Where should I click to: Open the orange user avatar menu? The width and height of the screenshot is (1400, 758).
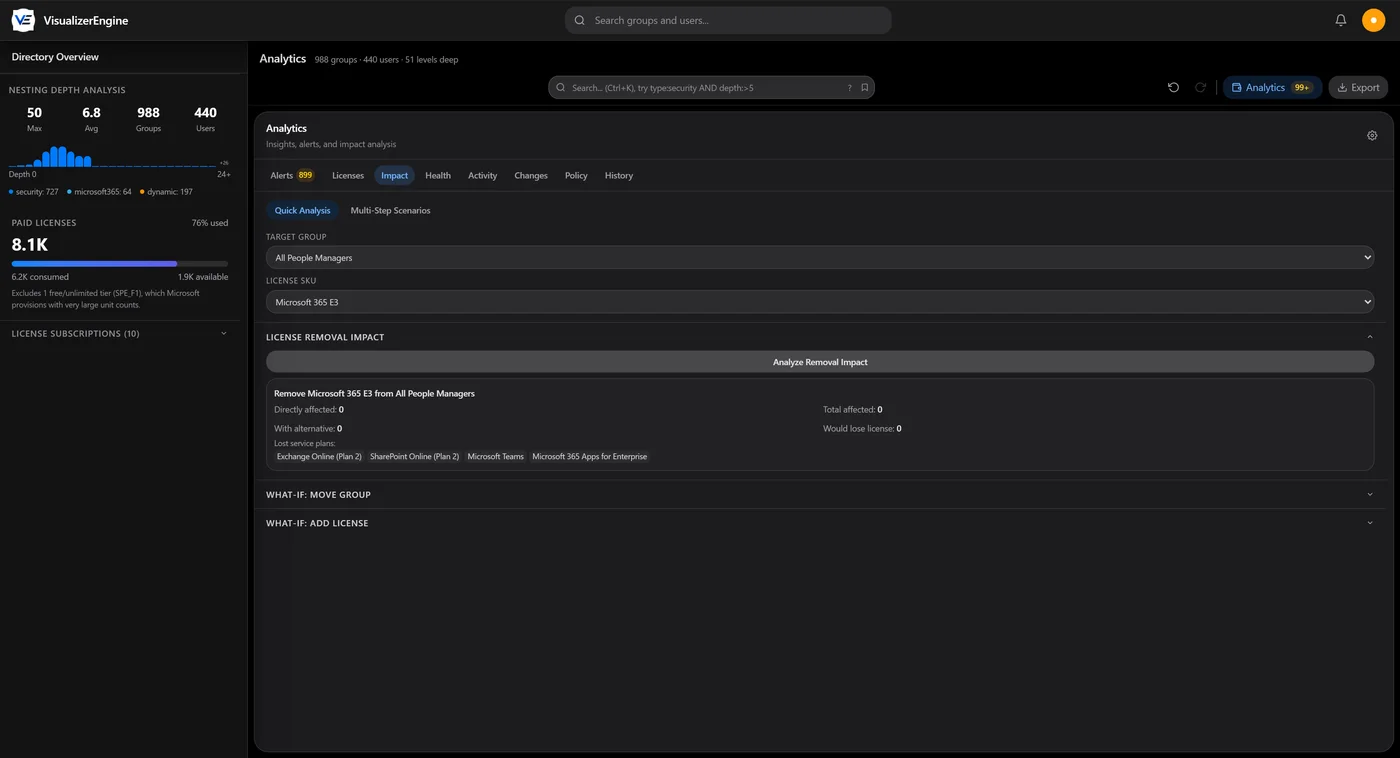(x=1373, y=20)
